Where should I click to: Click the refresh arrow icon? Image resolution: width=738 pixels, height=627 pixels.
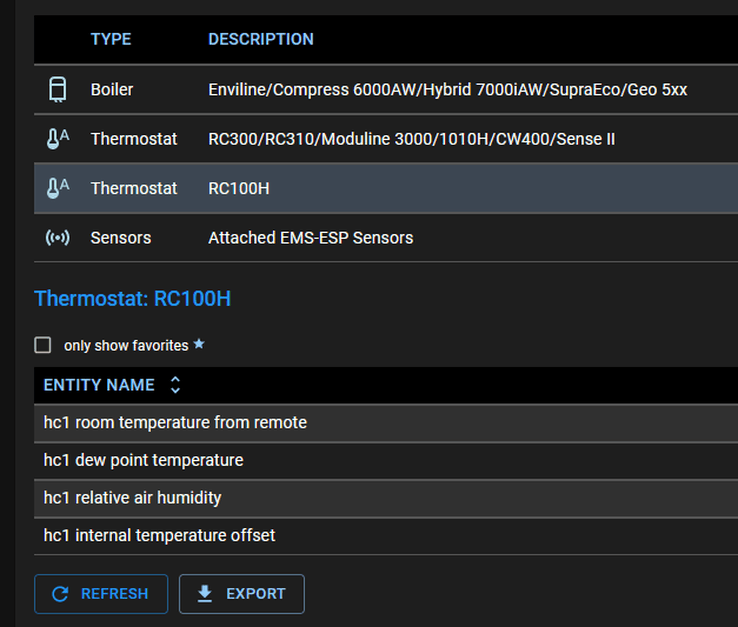[x=60, y=594]
